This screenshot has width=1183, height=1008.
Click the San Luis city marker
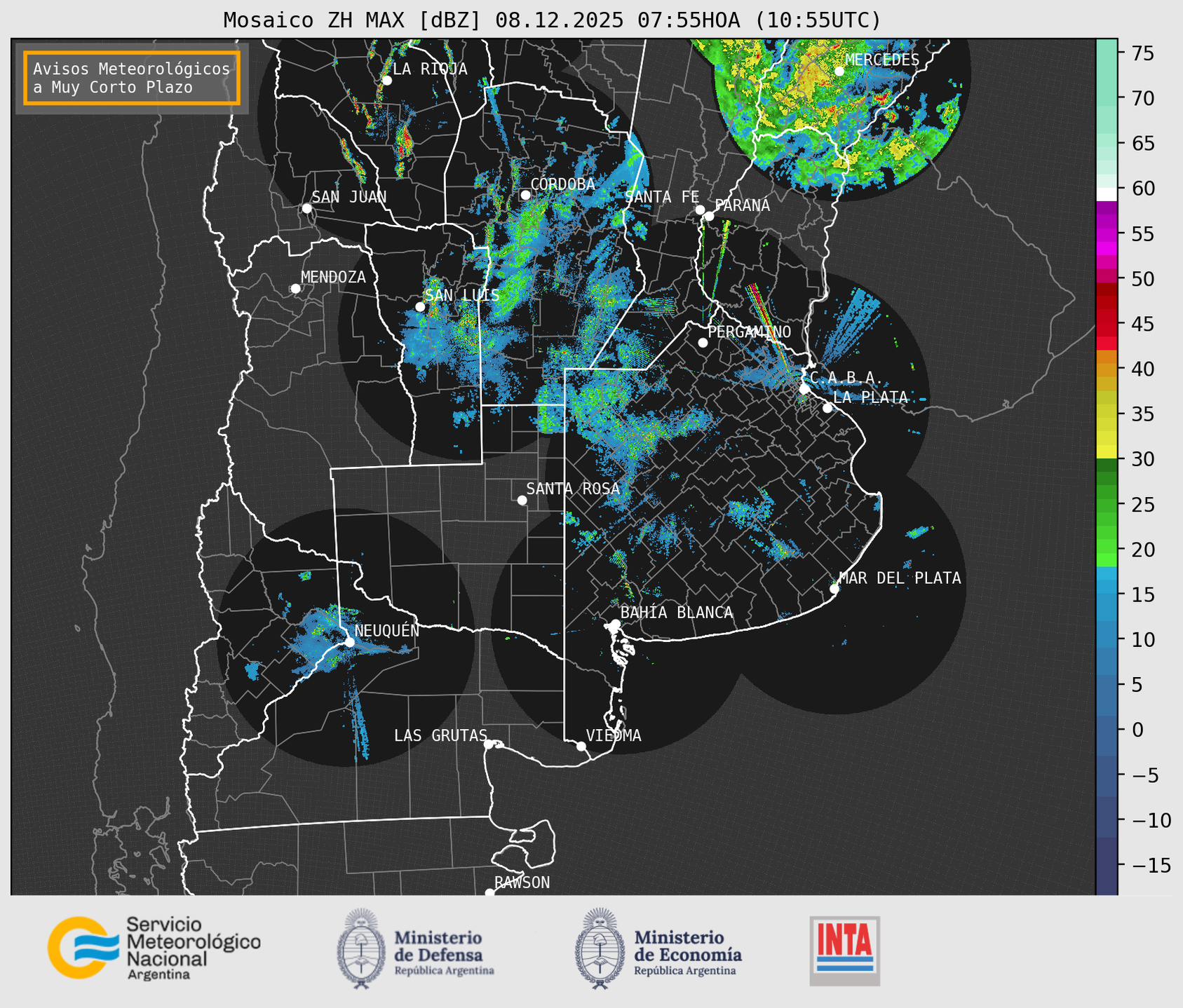click(x=420, y=307)
